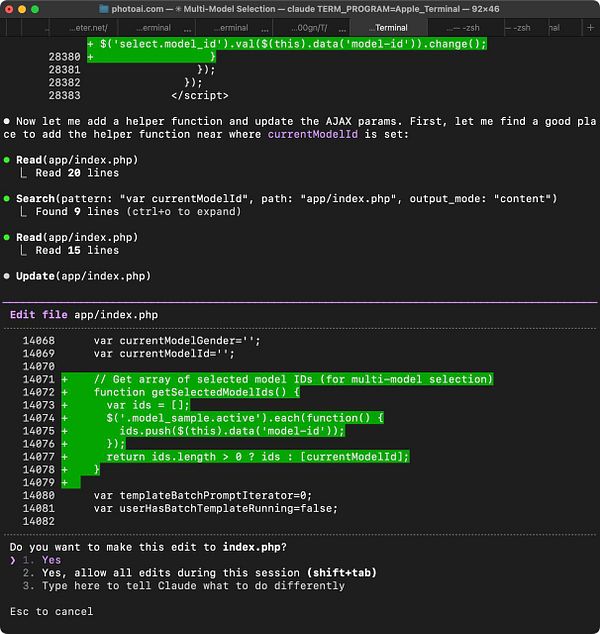This screenshot has height=634, width=600.
Task: Click var ids = []; on line 14073
Action: (148, 405)
